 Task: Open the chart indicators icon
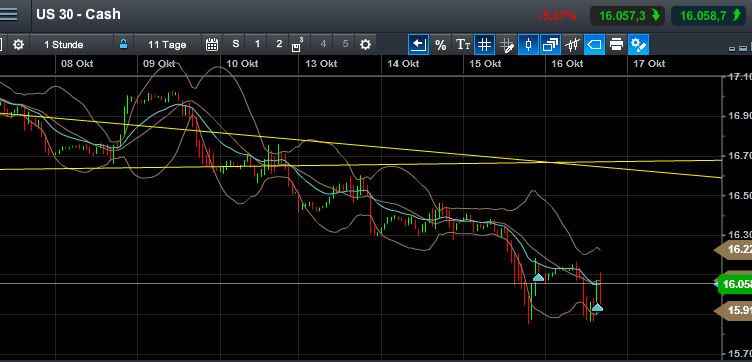[x=572, y=45]
